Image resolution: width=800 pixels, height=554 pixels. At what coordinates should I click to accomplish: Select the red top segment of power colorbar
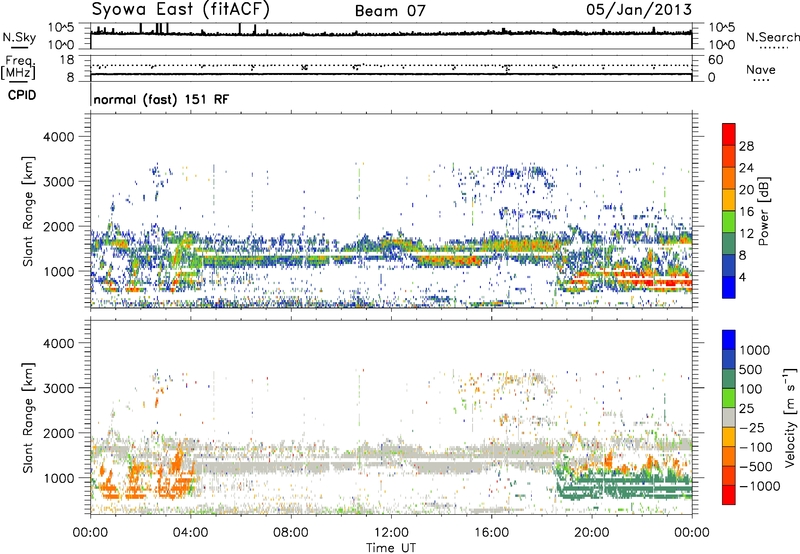pos(729,134)
